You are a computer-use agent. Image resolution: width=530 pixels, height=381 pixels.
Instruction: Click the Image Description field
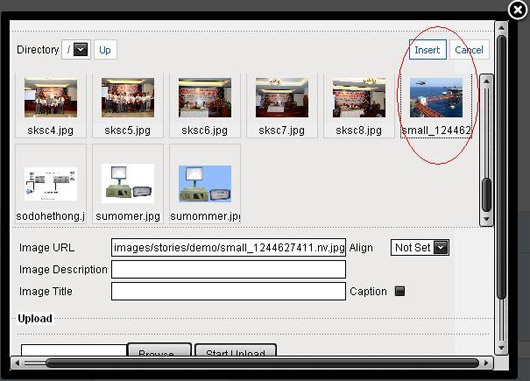[x=228, y=269]
